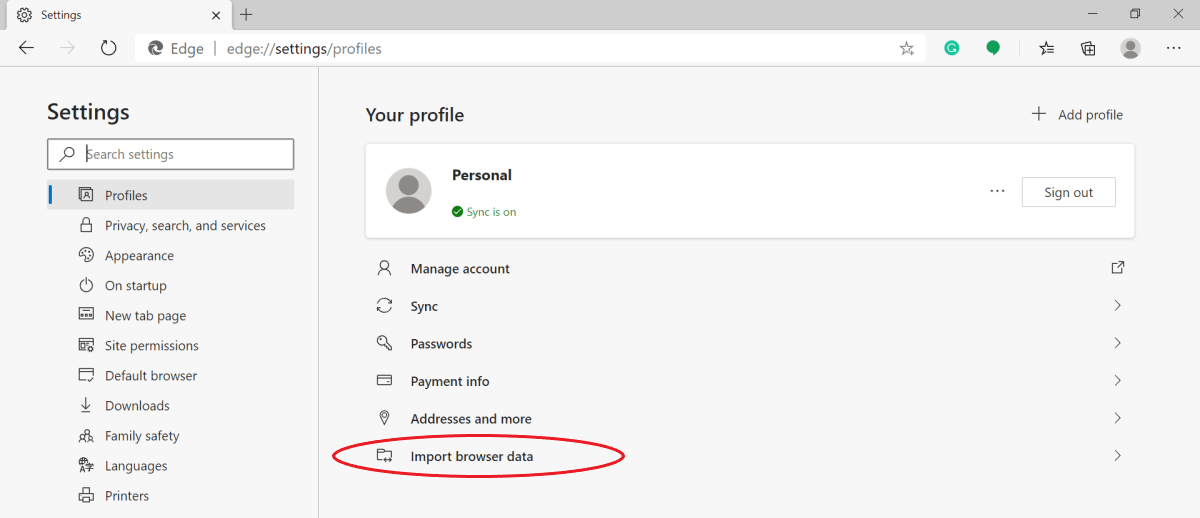The image size is (1200, 518).
Task: Click the Personal profile name
Action: point(482,175)
